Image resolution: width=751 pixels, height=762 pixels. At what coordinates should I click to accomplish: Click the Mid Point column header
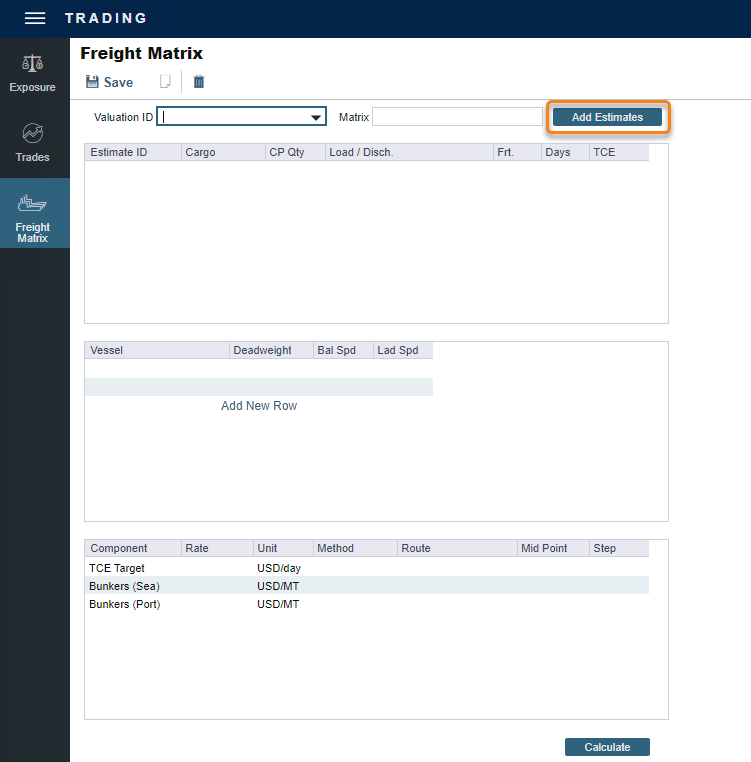[x=544, y=548]
